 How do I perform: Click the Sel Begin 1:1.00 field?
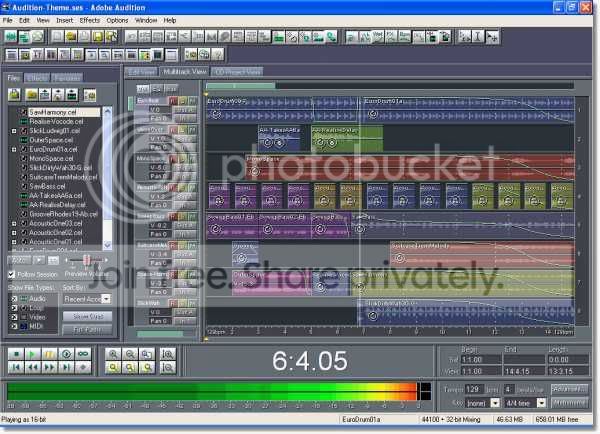point(481,360)
